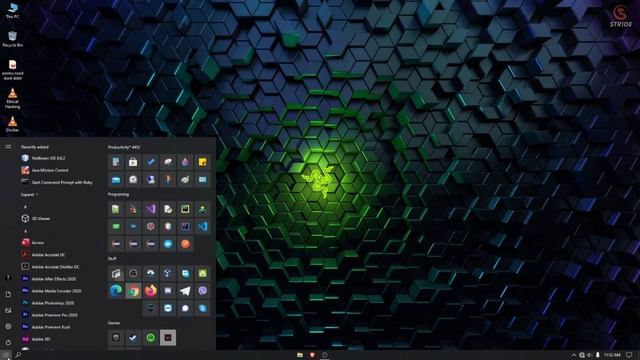The width and height of the screenshot is (640, 360).
Task: Open the Documents icon in Start rail
Action: (8, 294)
